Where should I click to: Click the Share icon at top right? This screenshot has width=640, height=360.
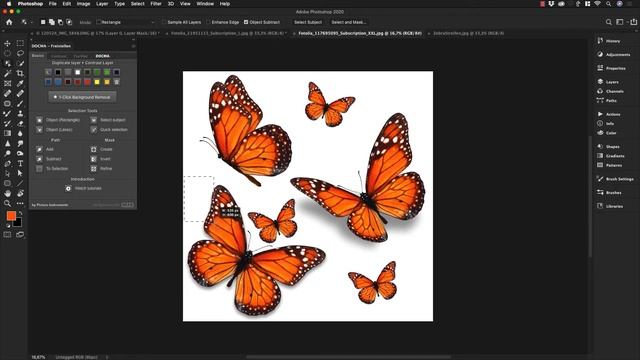click(x=633, y=22)
